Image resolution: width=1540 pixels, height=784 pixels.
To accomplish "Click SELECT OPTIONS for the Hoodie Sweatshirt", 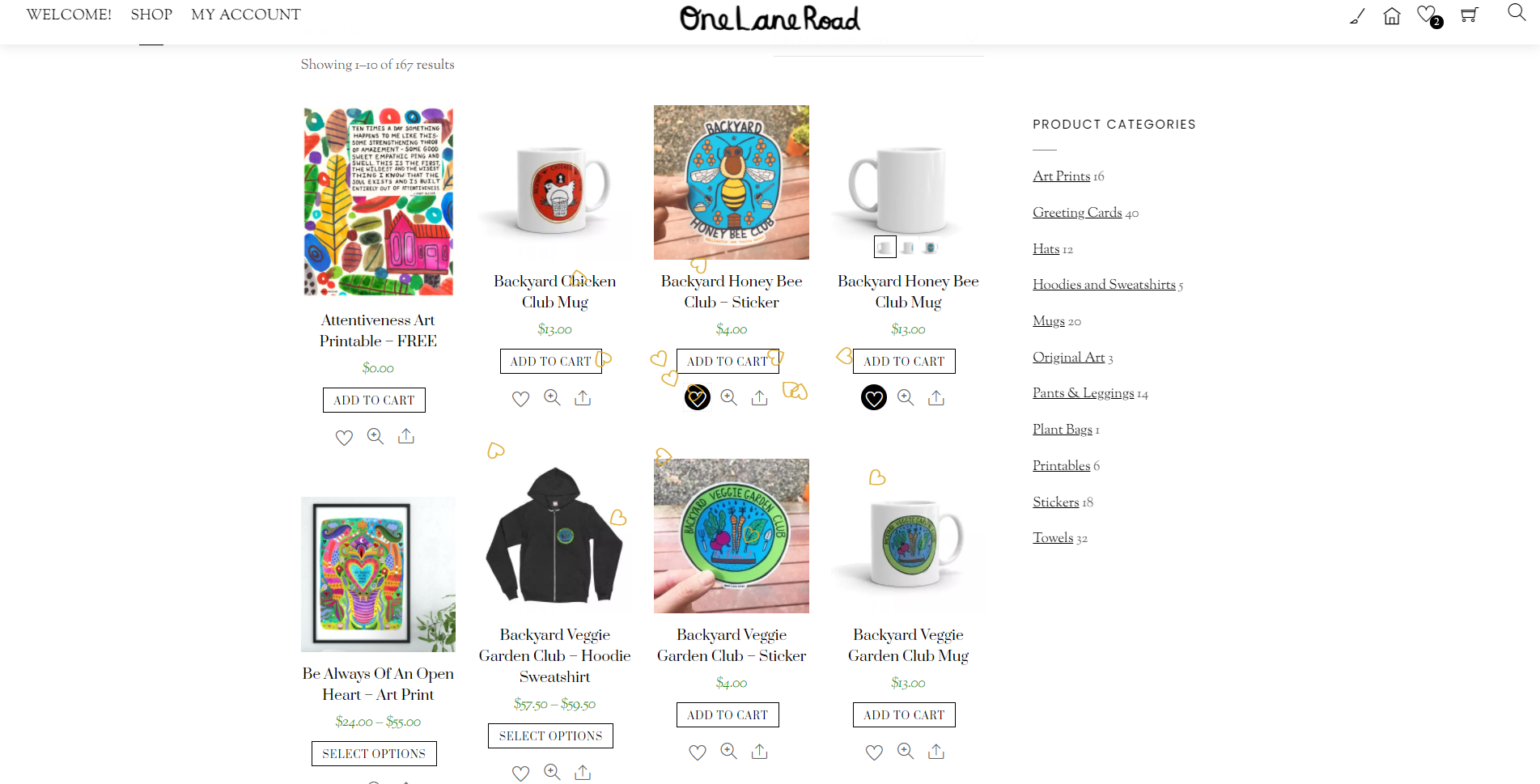I will [x=549, y=735].
